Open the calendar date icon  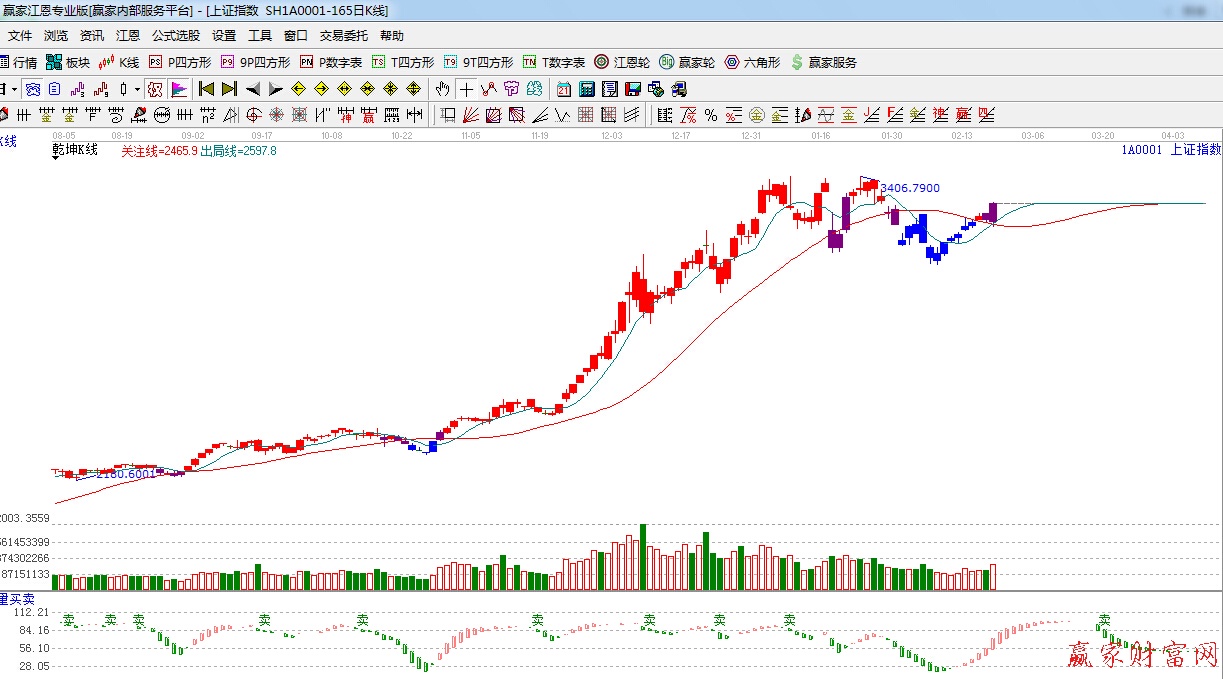coord(564,89)
